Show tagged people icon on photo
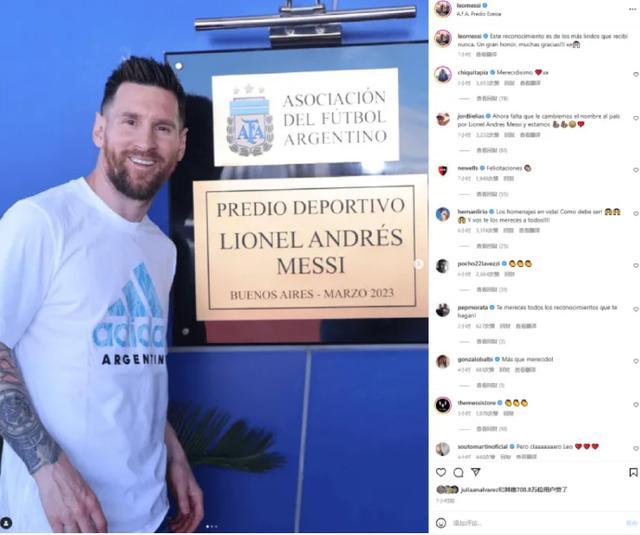 pyautogui.click(x=7, y=522)
